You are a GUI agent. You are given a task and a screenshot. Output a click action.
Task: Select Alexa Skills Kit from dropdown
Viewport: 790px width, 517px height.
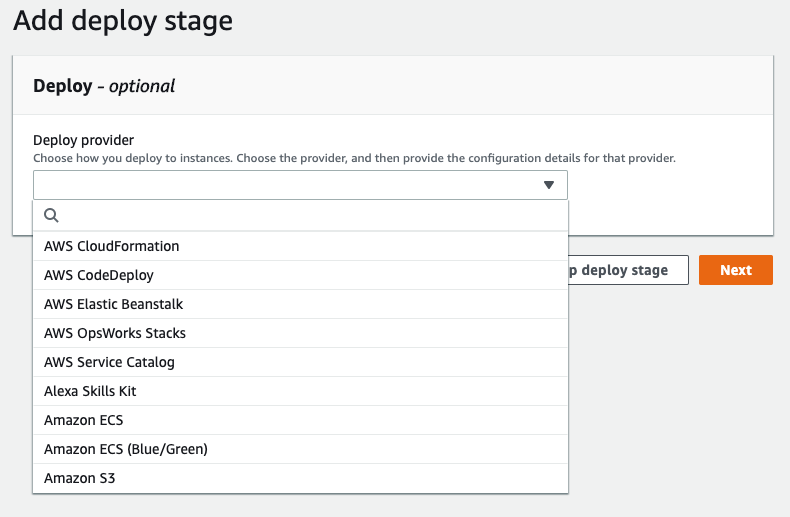click(x=90, y=391)
